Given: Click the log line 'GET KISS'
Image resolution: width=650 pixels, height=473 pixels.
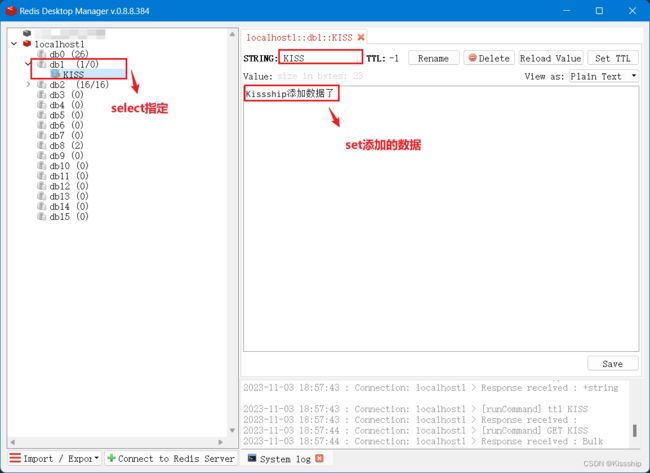Looking at the screenshot, I should 415,431.
